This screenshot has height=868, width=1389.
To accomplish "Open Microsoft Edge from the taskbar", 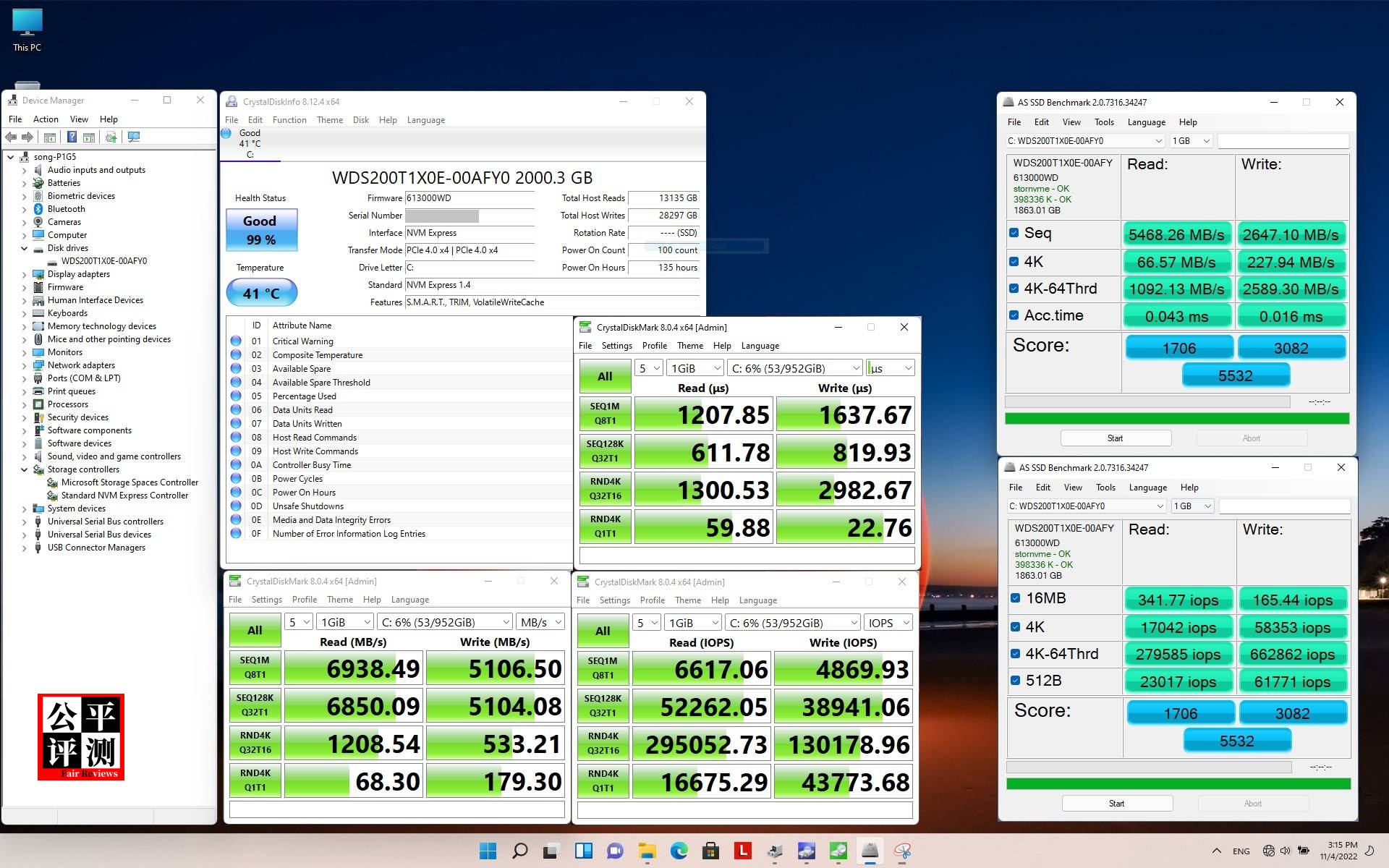I will pyautogui.click(x=679, y=851).
